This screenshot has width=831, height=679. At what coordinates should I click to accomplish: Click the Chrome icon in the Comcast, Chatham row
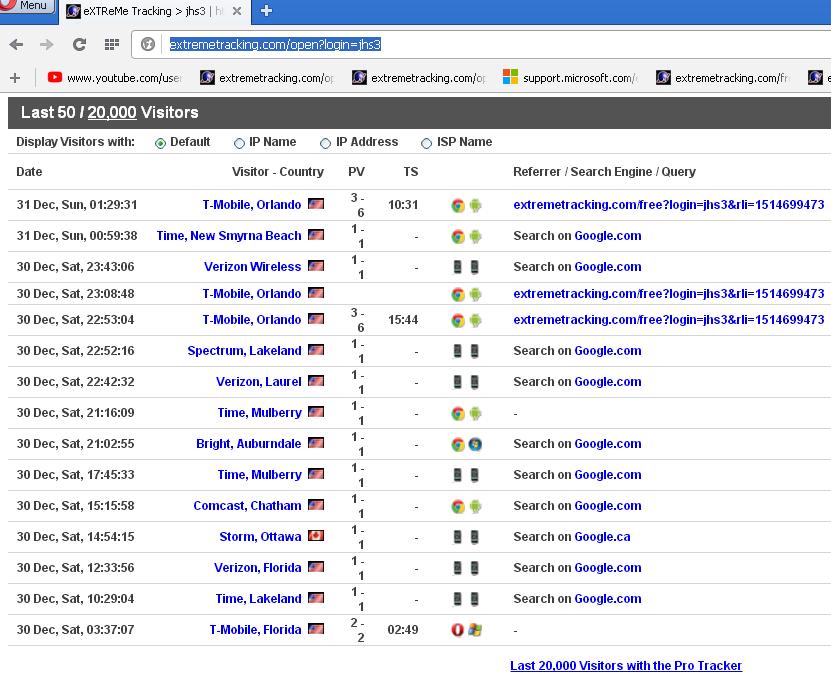(x=458, y=506)
